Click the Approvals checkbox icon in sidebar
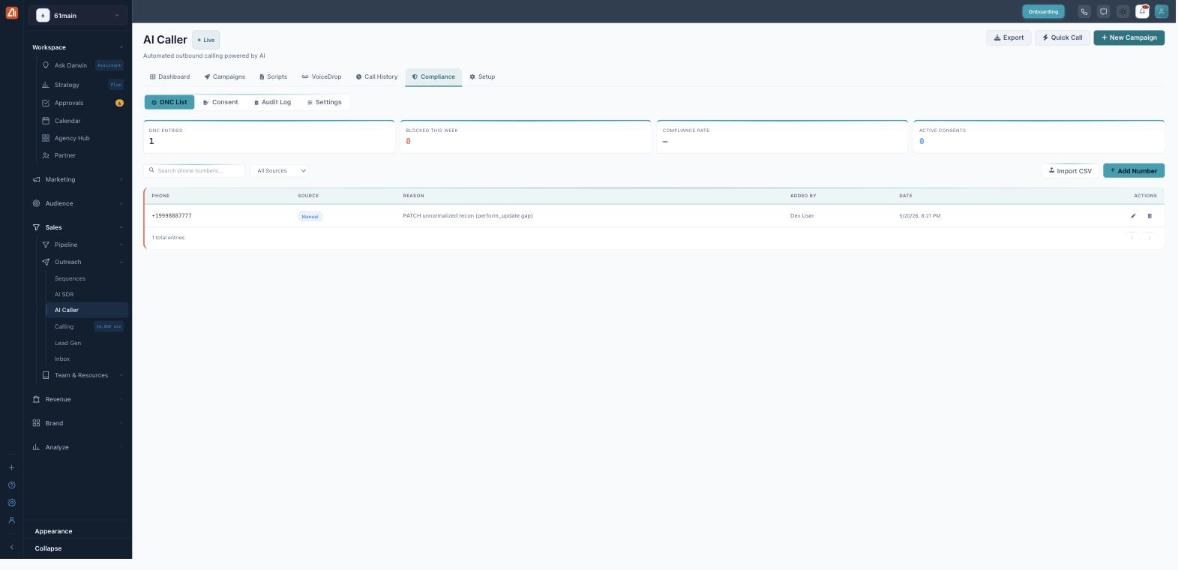Image resolution: width=1178 pixels, height=570 pixels. (46, 103)
